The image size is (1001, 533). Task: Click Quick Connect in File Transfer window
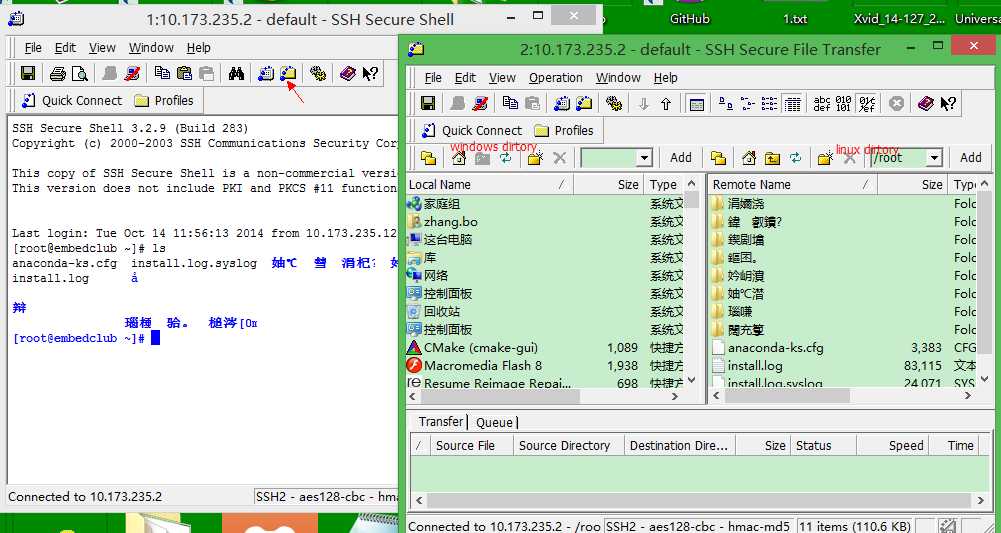click(x=472, y=131)
